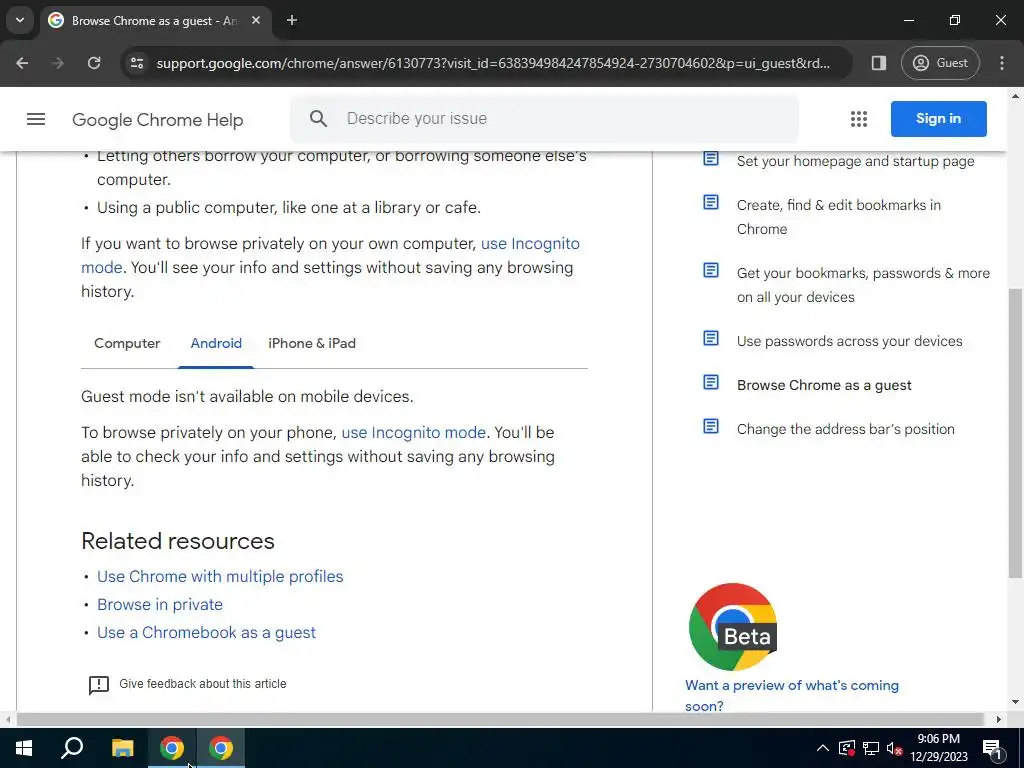Click the vertical scrollbar up arrow

1015,96
